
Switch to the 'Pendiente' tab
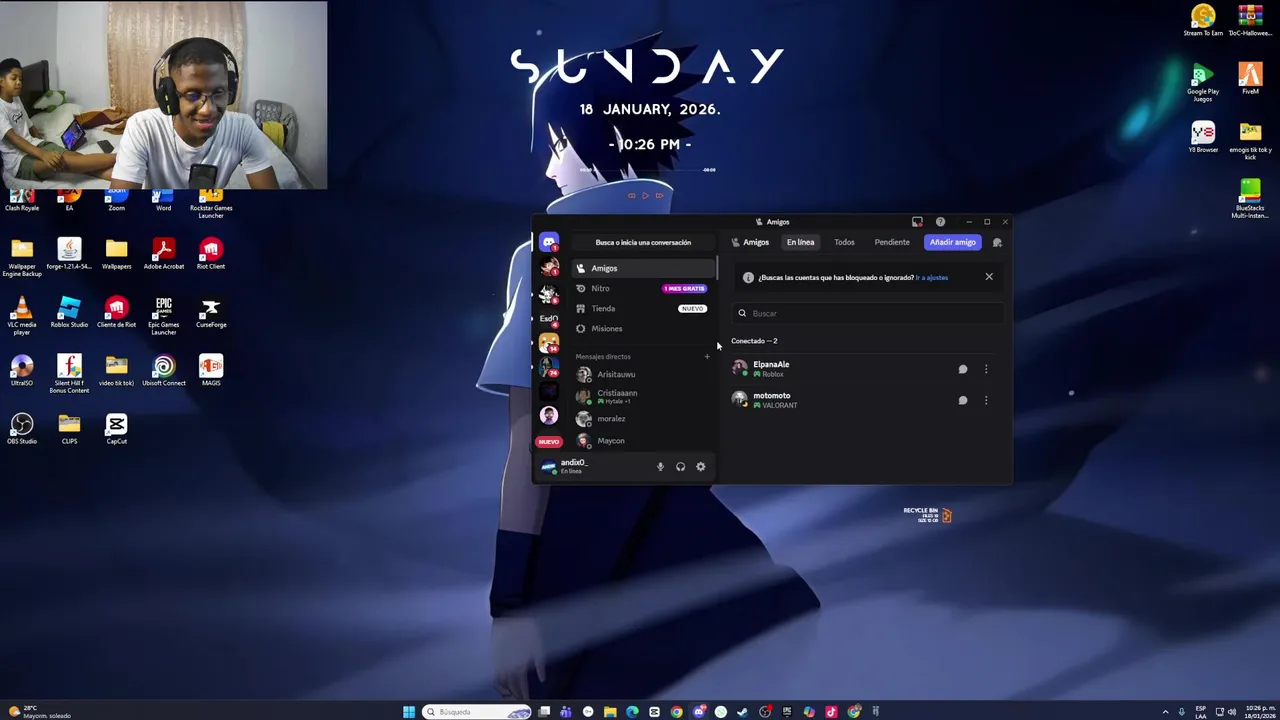(x=892, y=242)
